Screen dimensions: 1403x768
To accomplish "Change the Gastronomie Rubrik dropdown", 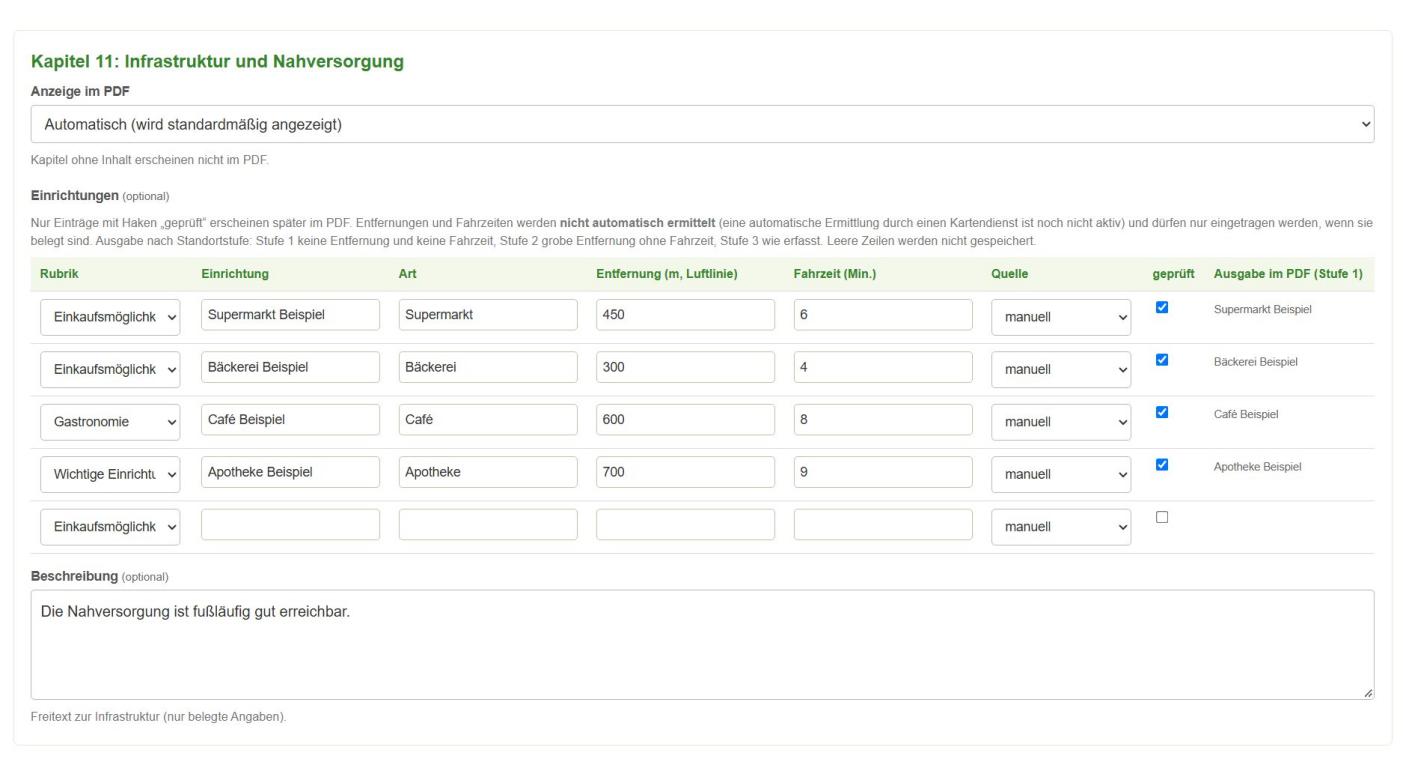I will [110, 422].
